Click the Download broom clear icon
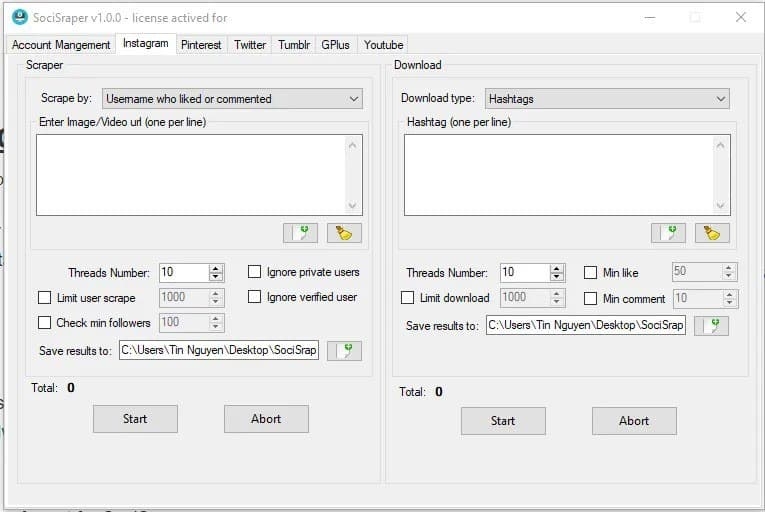 tap(712, 233)
